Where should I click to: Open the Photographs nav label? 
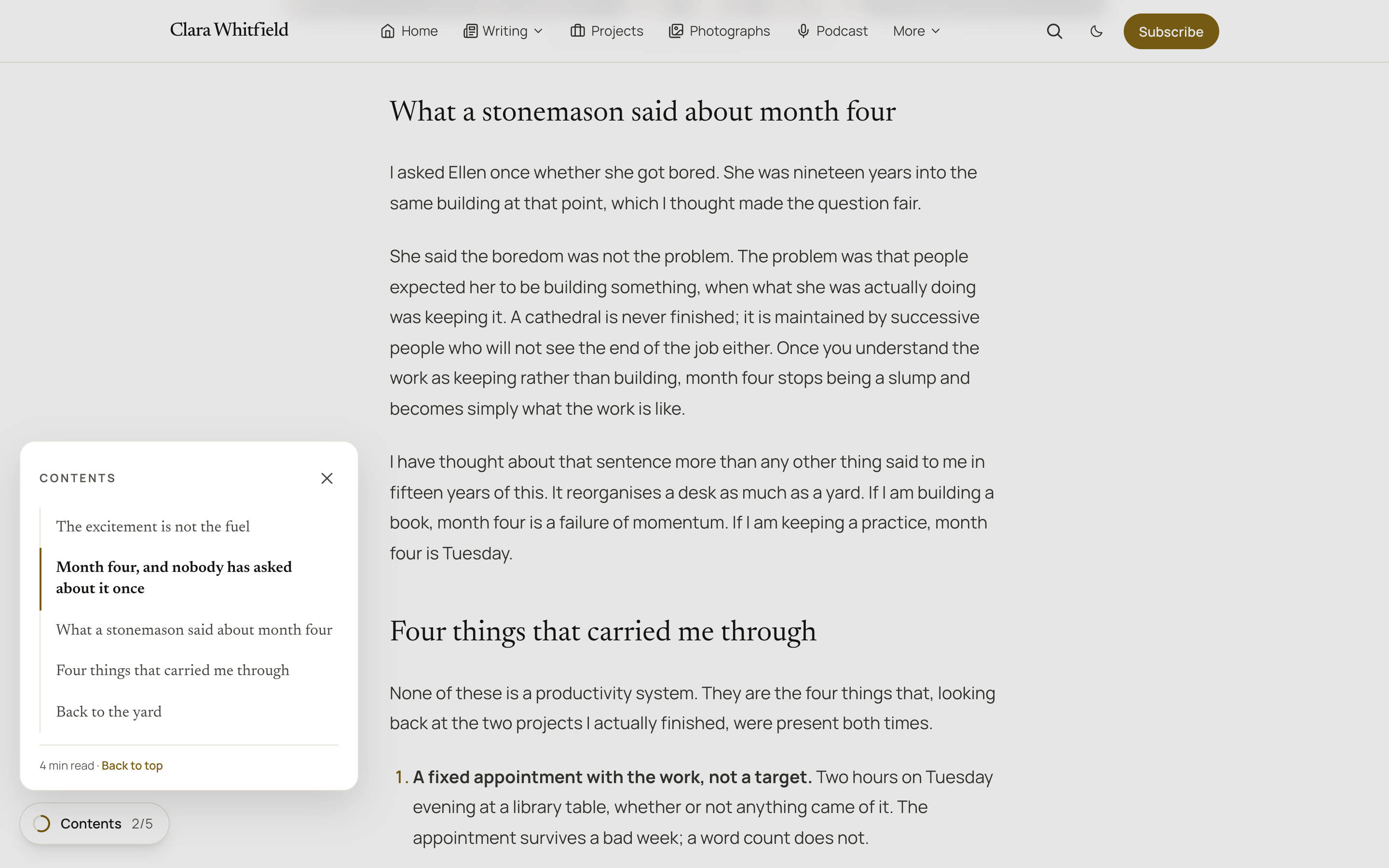(730, 31)
